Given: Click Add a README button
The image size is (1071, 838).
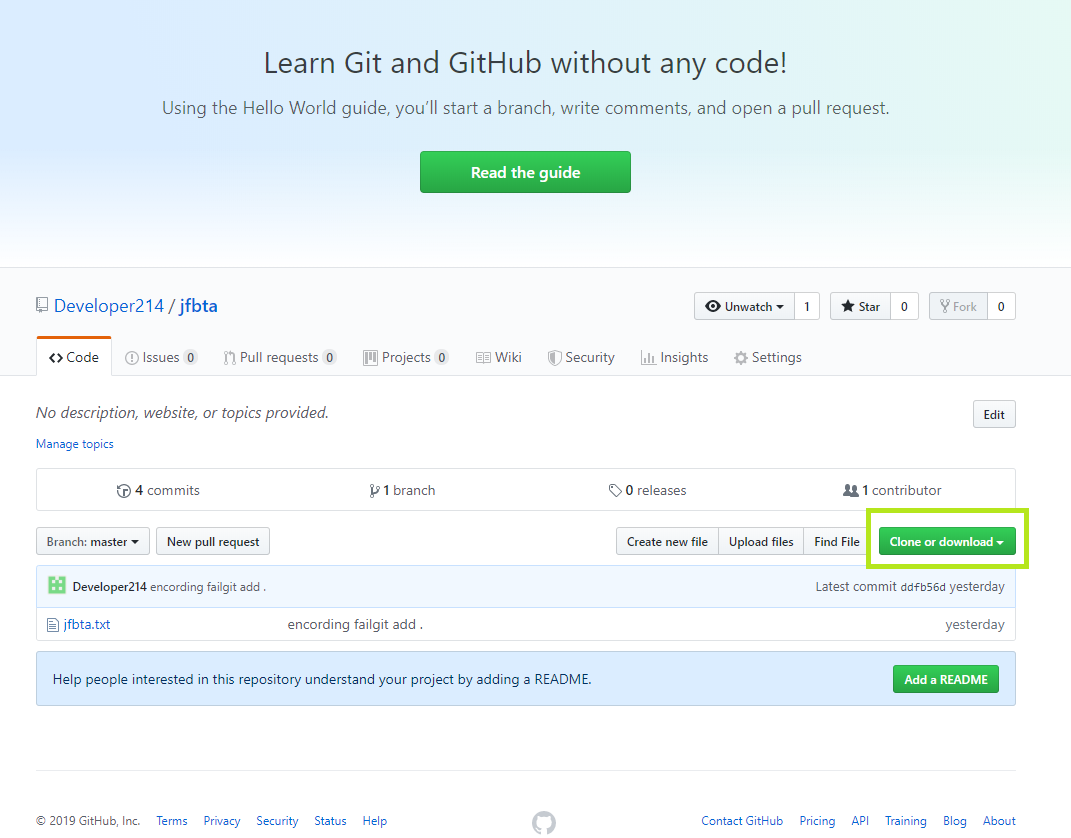Looking at the screenshot, I should click(x=946, y=680).
